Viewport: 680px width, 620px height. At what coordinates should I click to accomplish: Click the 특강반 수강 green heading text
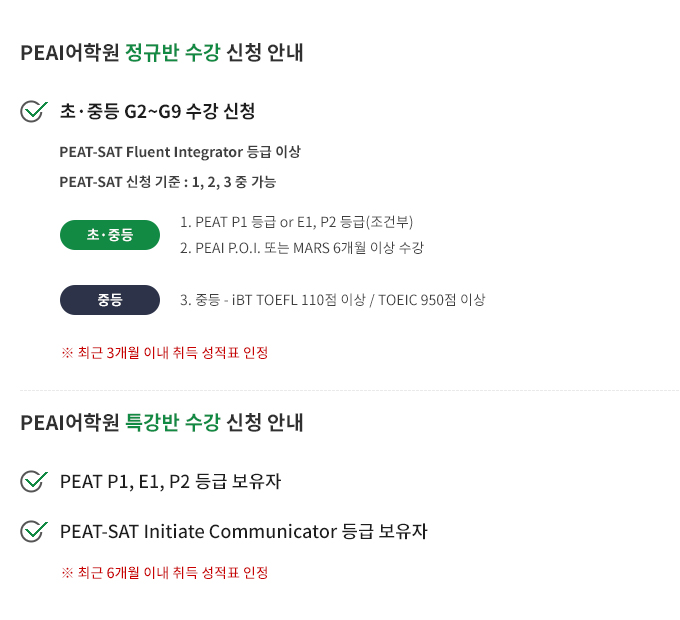click(173, 422)
